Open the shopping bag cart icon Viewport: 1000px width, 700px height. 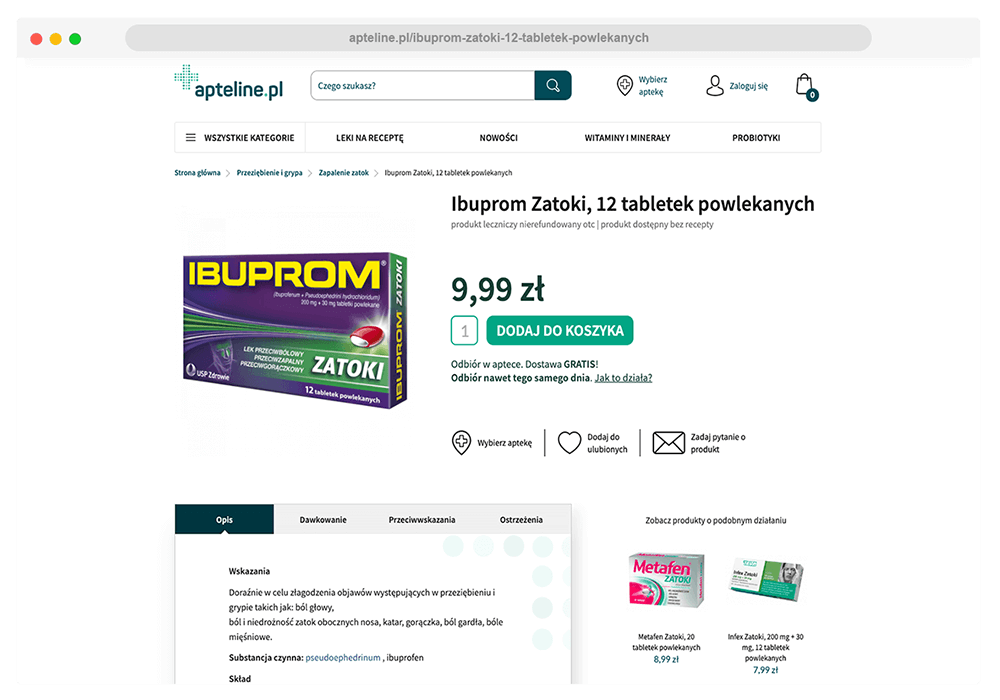click(806, 87)
